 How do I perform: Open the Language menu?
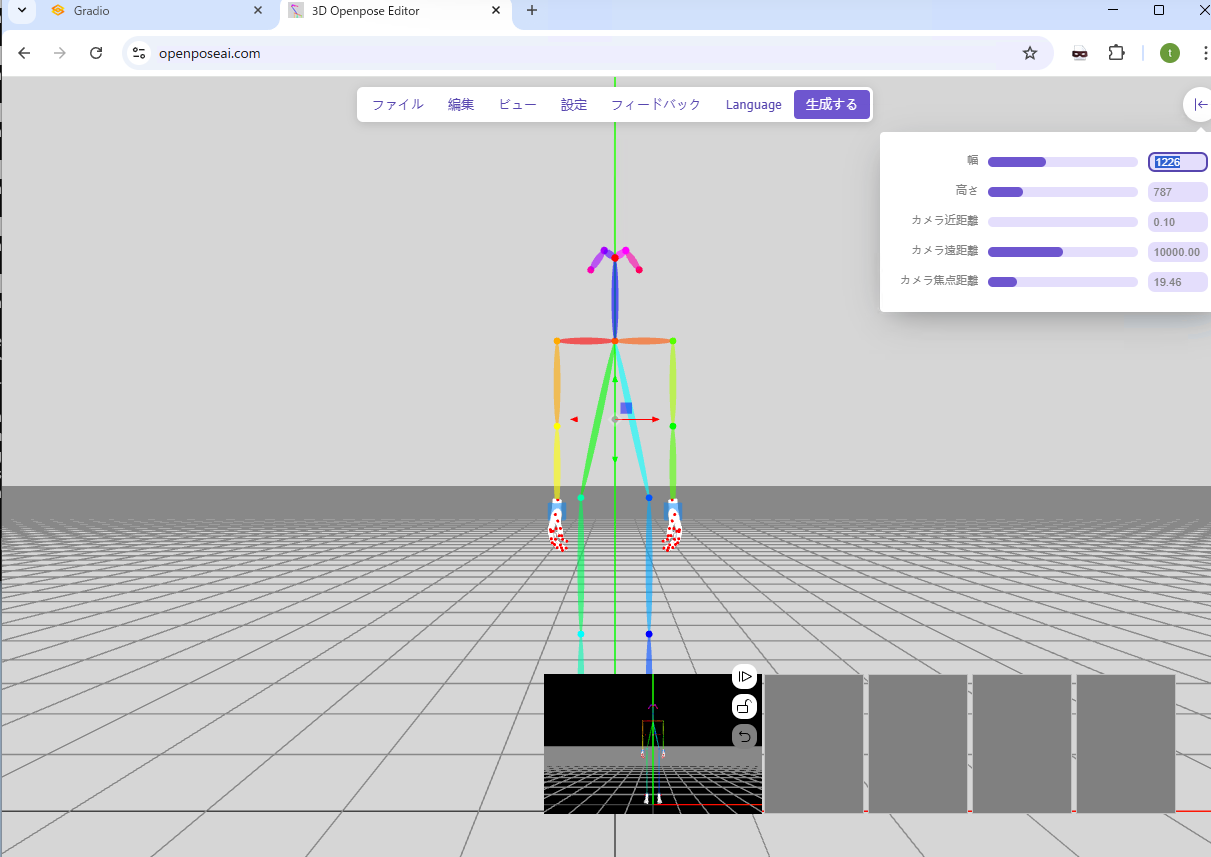pyautogui.click(x=754, y=104)
